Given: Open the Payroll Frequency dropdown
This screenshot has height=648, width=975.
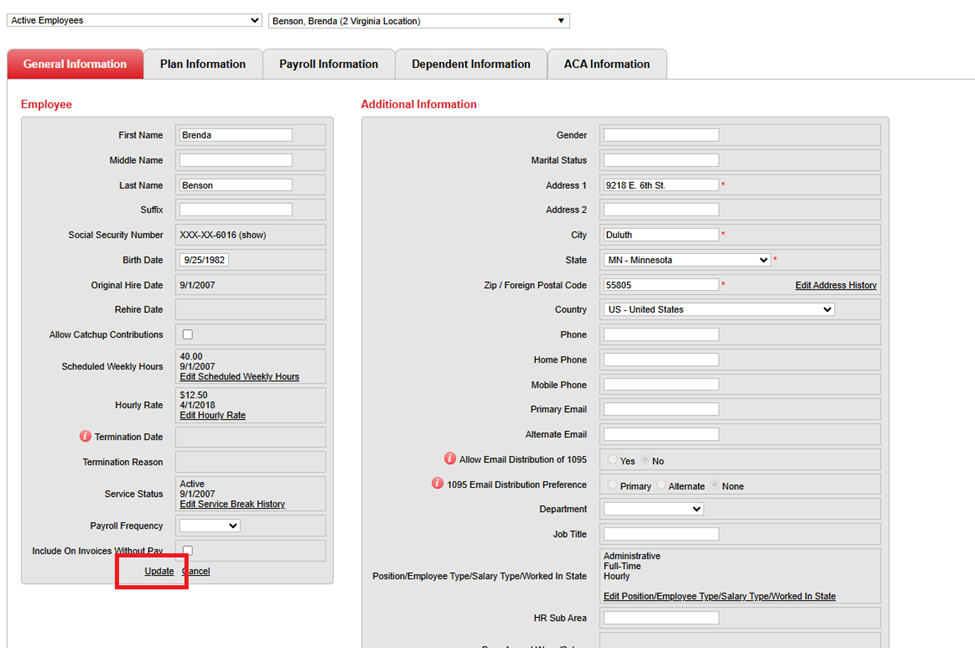Looking at the screenshot, I should click(210, 526).
